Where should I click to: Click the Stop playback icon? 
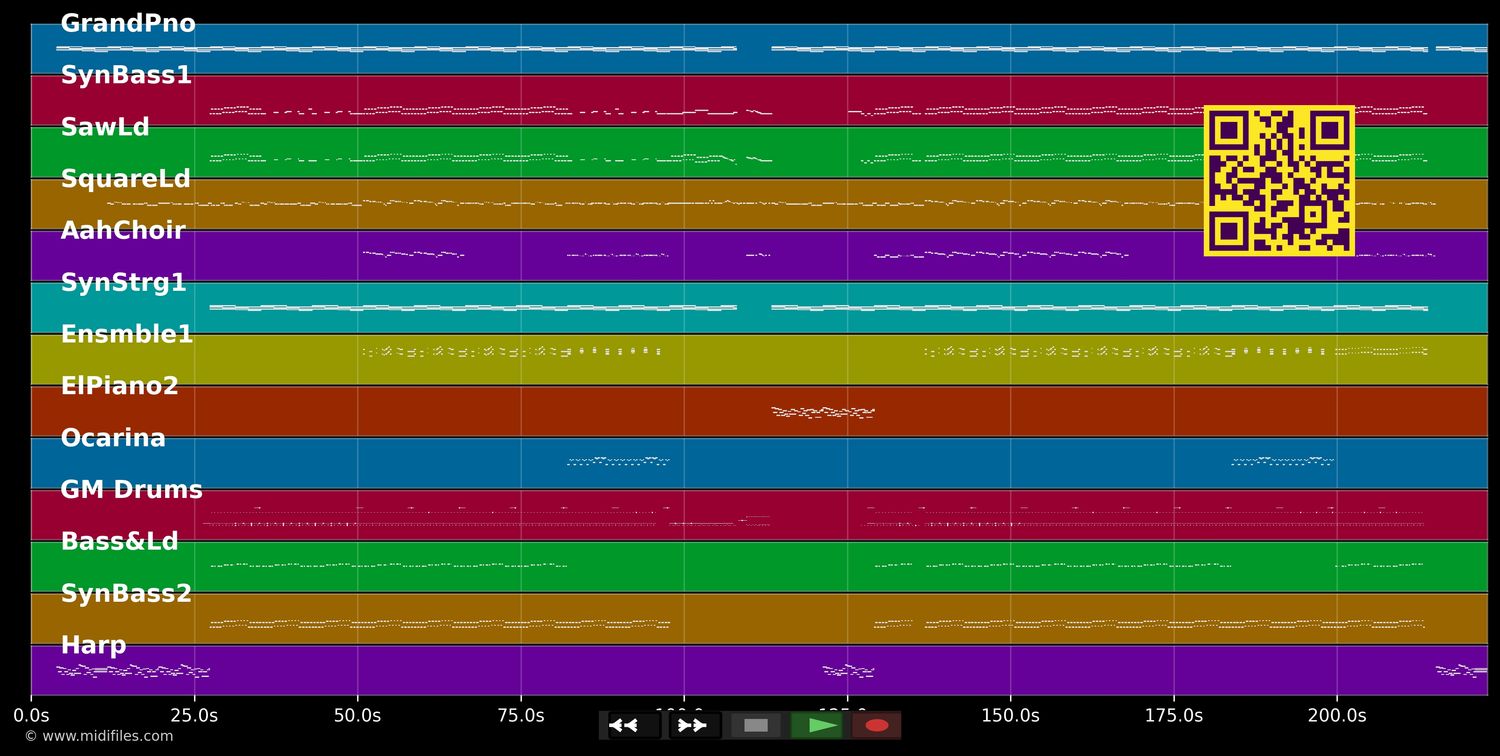click(x=756, y=725)
